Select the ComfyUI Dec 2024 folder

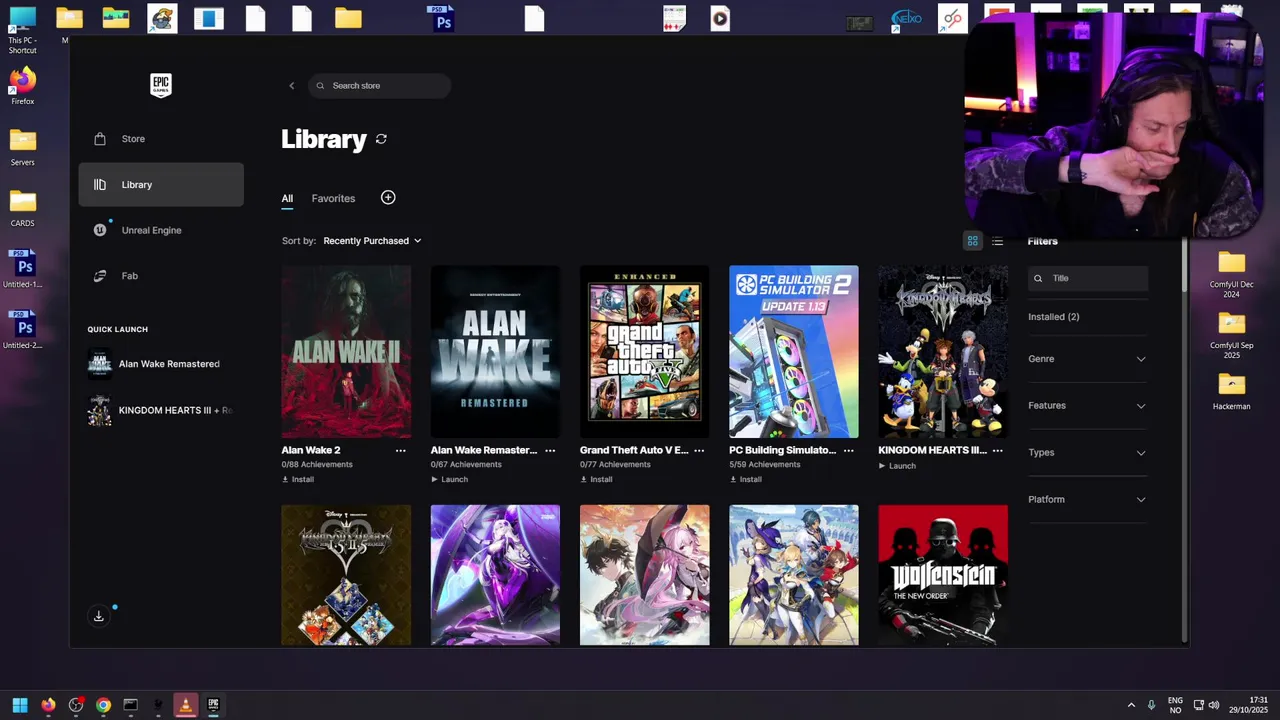click(x=1231, y=274)
